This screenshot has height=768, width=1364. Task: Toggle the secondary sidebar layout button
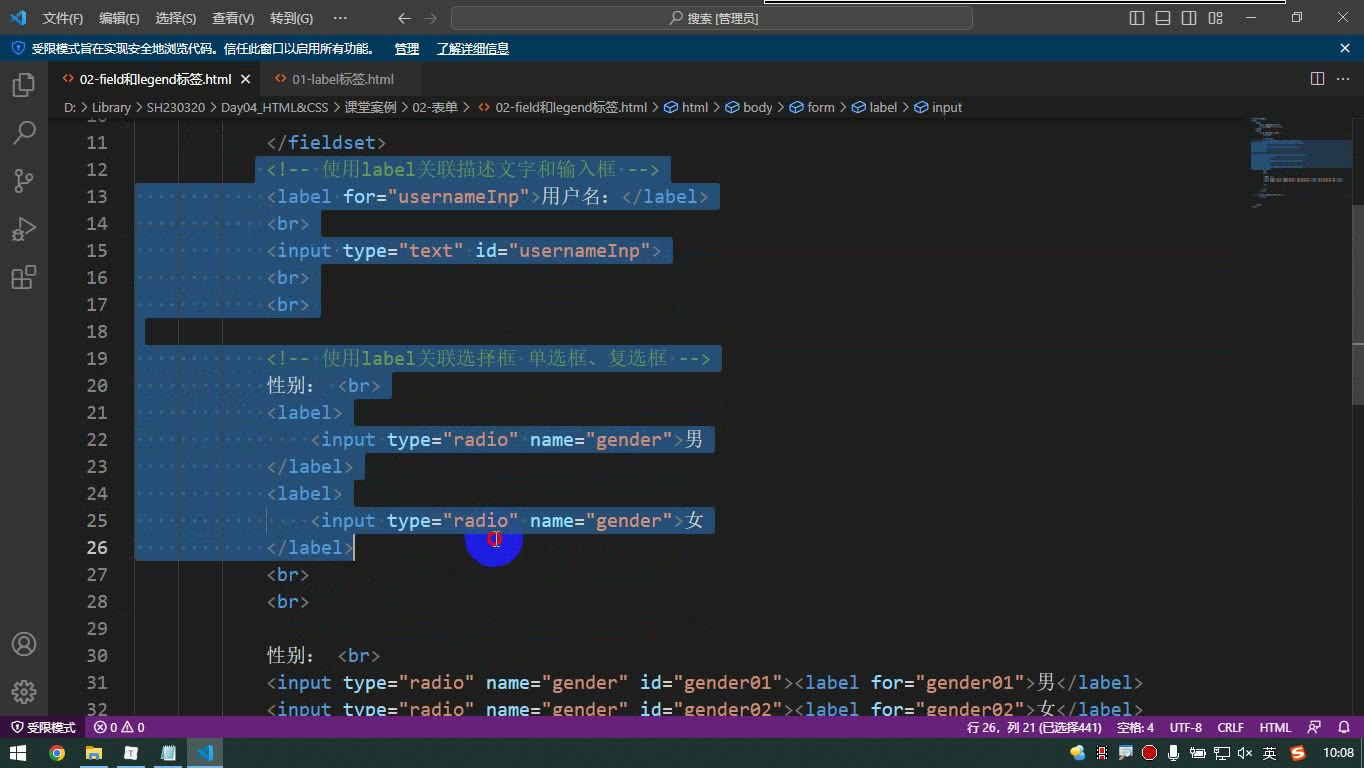[x=1189, y=18]
